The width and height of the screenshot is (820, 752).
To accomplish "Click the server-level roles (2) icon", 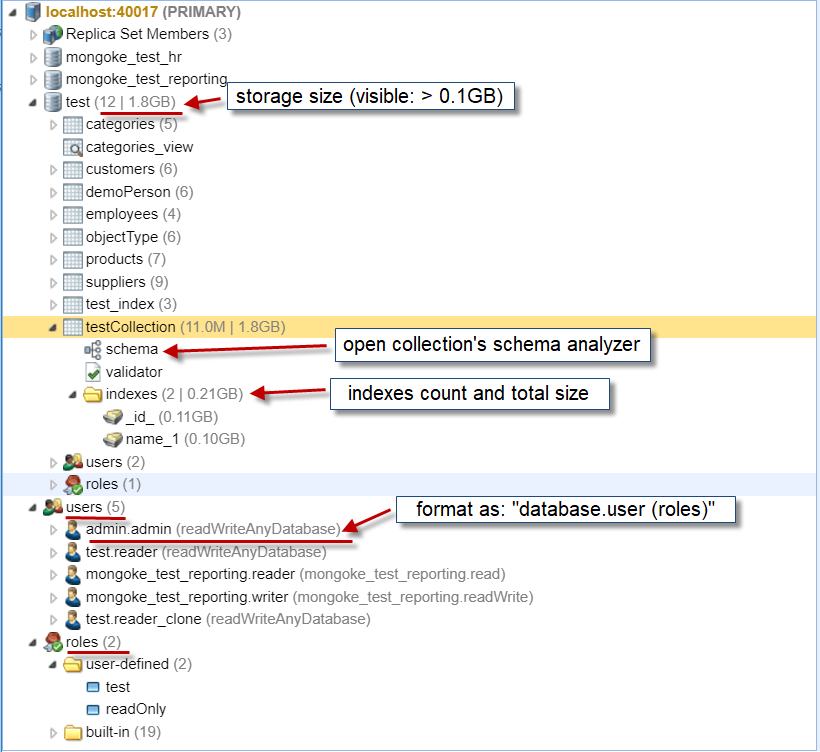I will pos(53,642).
